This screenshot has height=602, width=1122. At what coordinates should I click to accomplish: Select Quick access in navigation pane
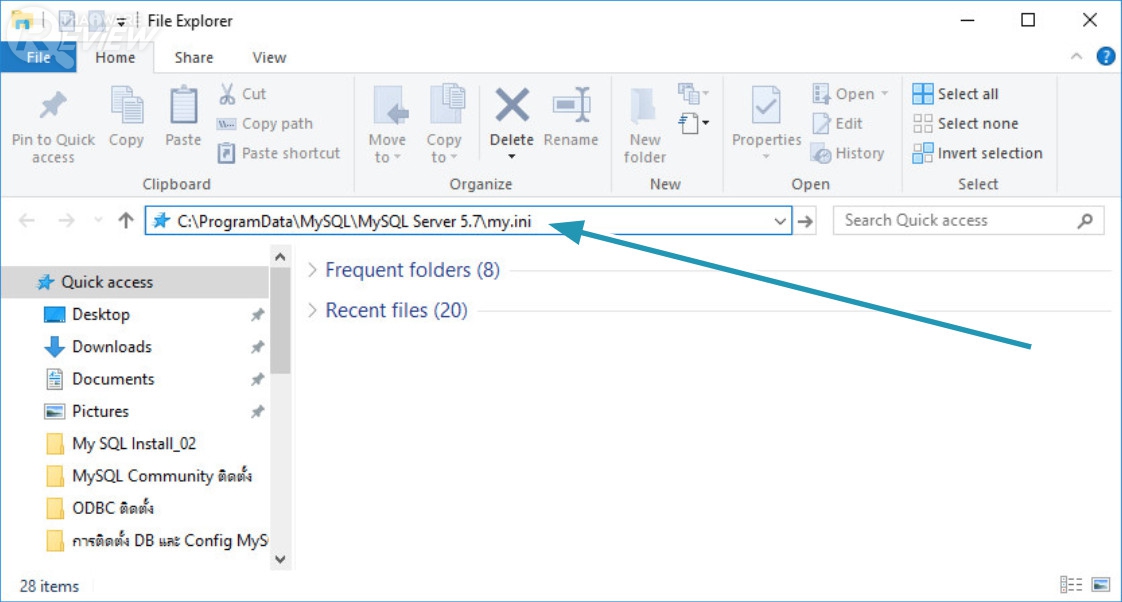(x=135, y=282)
